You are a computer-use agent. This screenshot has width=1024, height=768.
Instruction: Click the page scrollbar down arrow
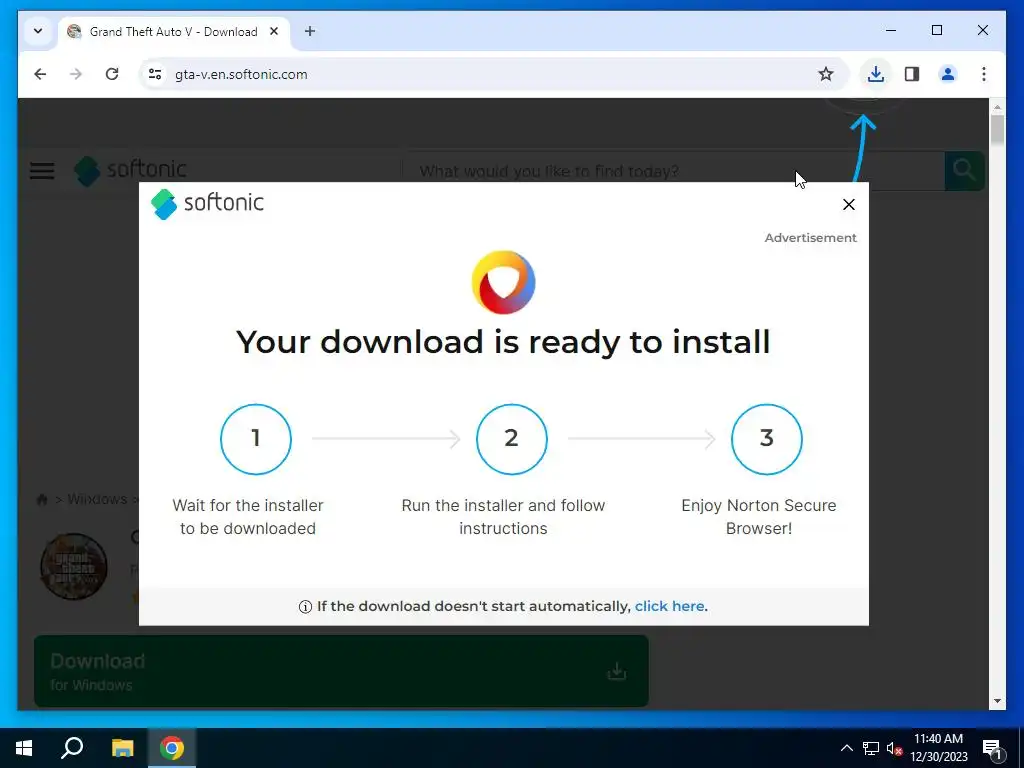pos(997,701)
